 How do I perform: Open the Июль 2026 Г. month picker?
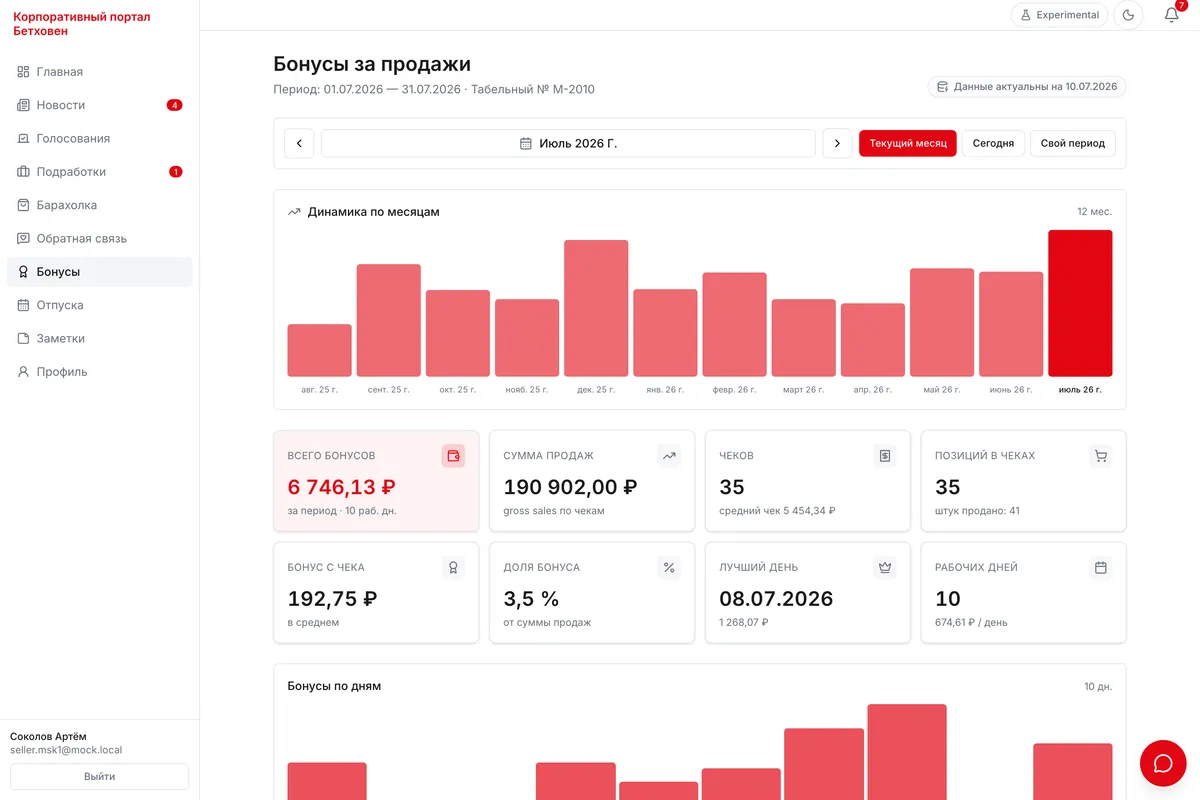click(568, 143)
